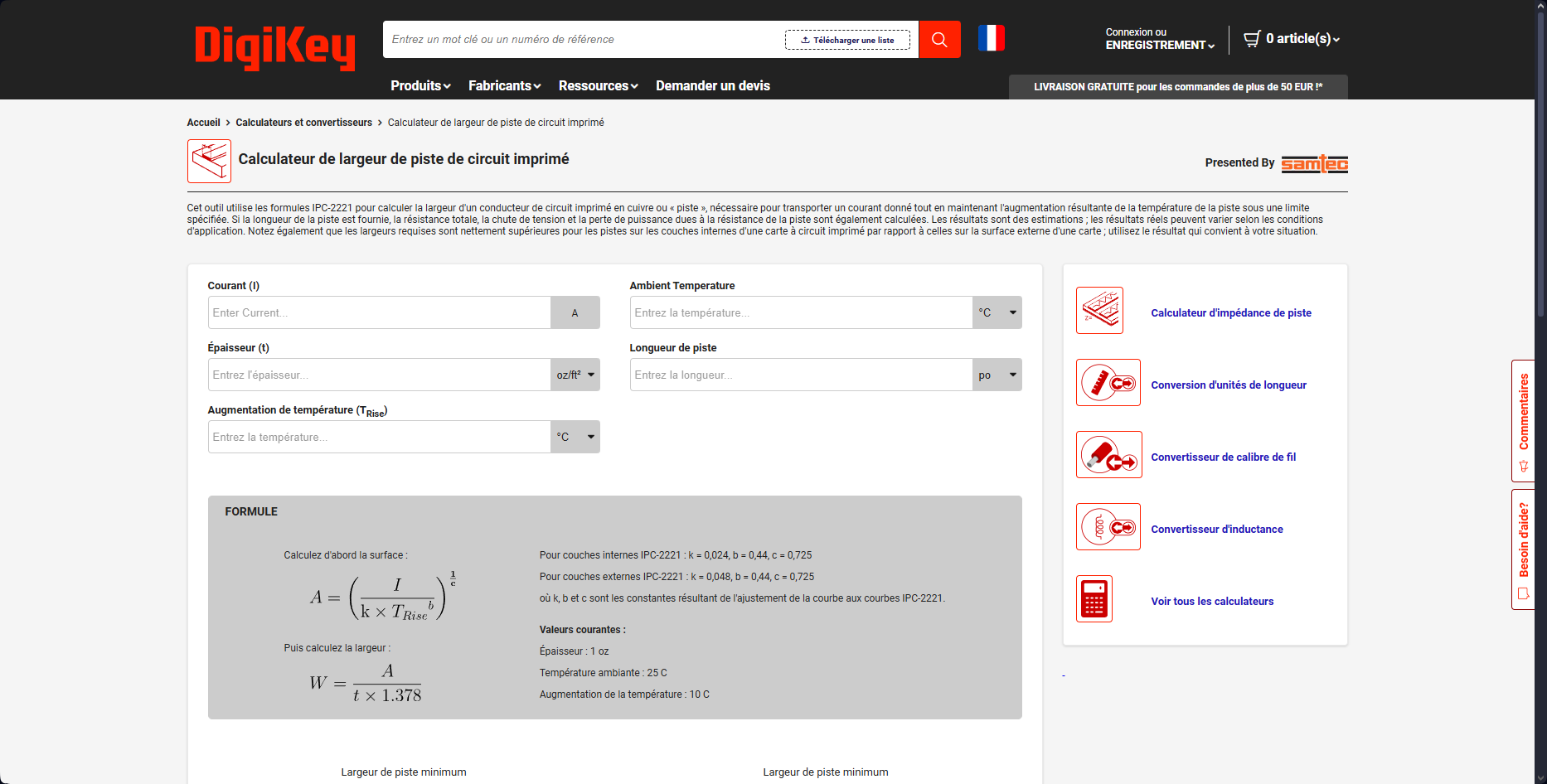Open Connexion ou ENREGISTREMENT dropdown
Screen dimensions: 1547x784
(1160, 38)
